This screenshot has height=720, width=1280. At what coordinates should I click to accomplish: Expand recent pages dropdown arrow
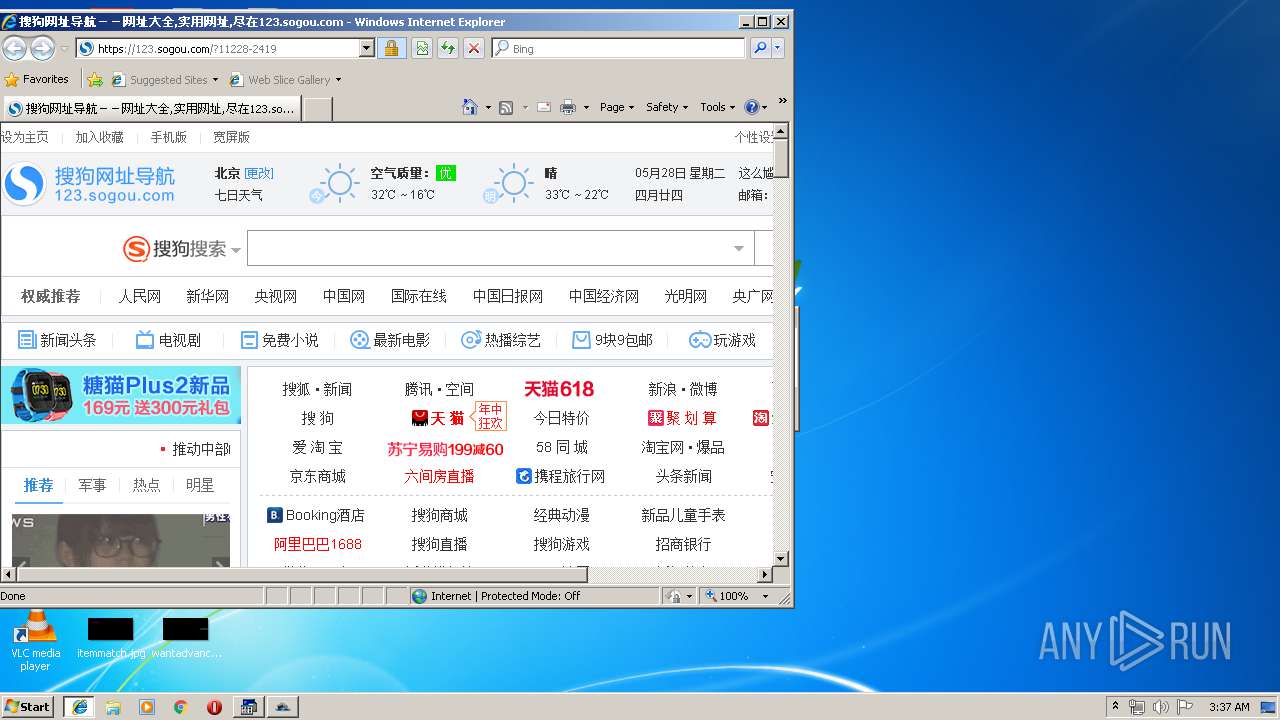click(64, 48)
